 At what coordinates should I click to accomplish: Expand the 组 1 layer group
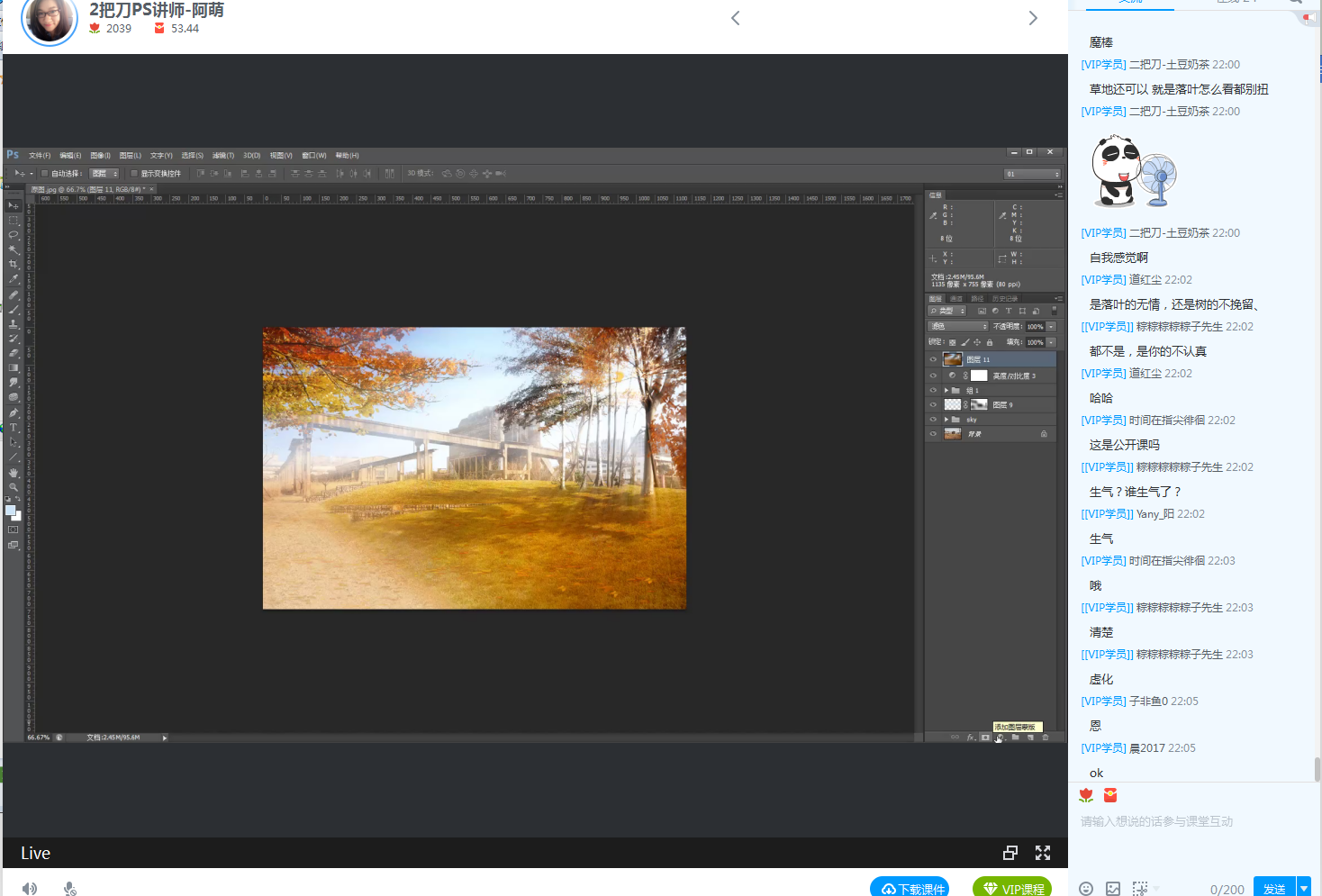[946, 391]
